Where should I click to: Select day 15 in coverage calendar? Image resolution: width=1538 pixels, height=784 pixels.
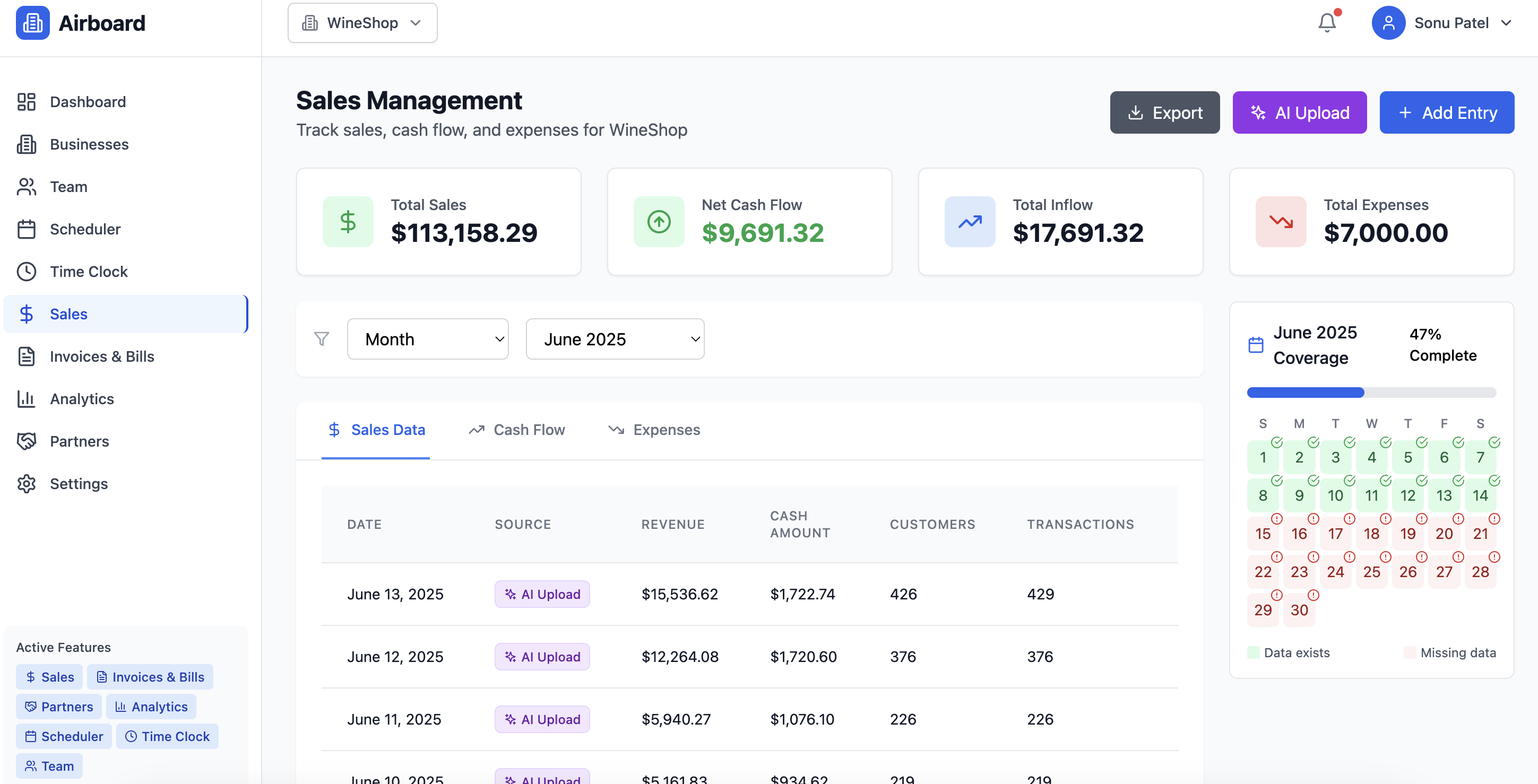click(x=1263, y=534)
